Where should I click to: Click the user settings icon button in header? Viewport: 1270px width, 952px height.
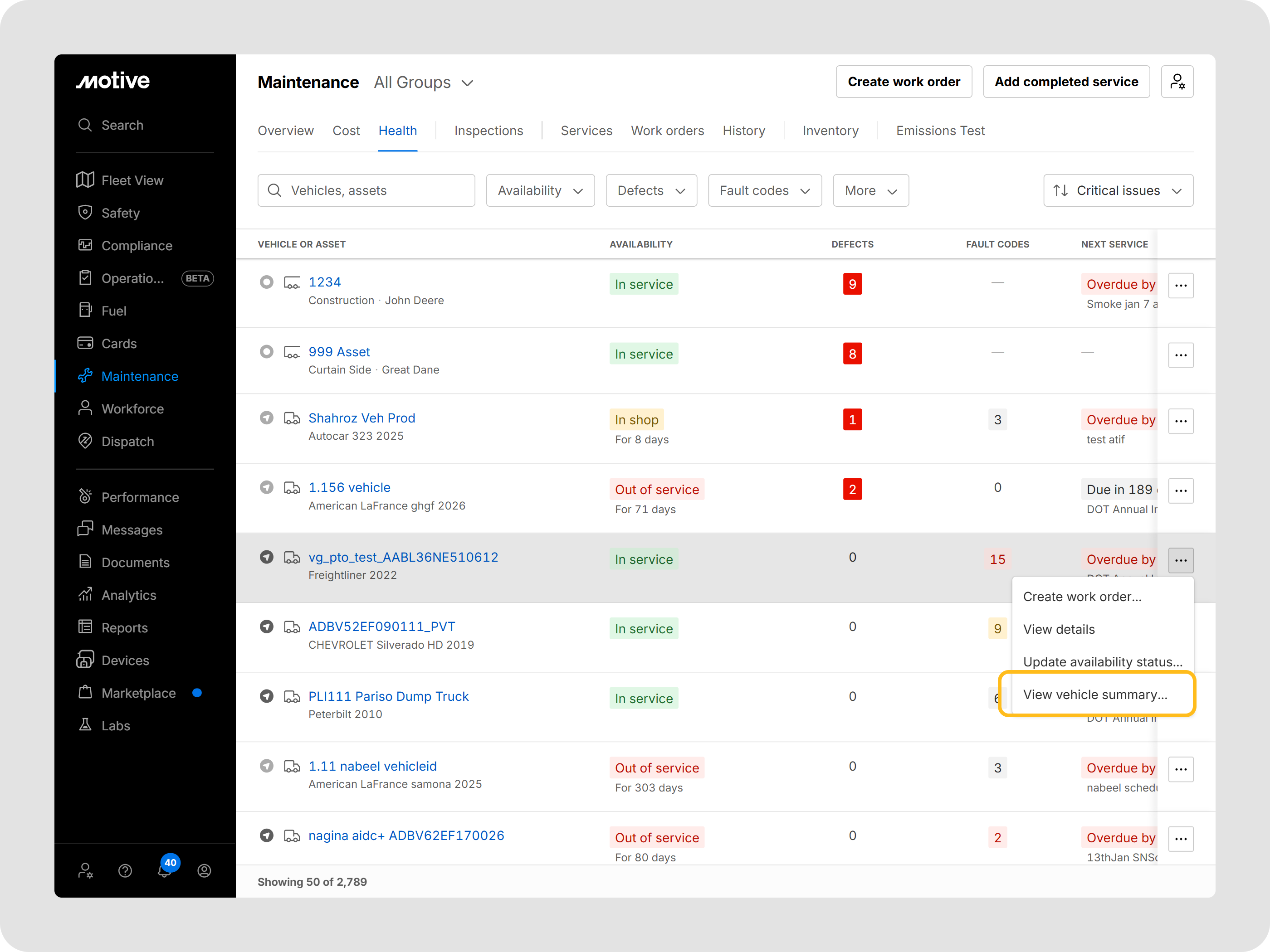tap(1177, 82)
